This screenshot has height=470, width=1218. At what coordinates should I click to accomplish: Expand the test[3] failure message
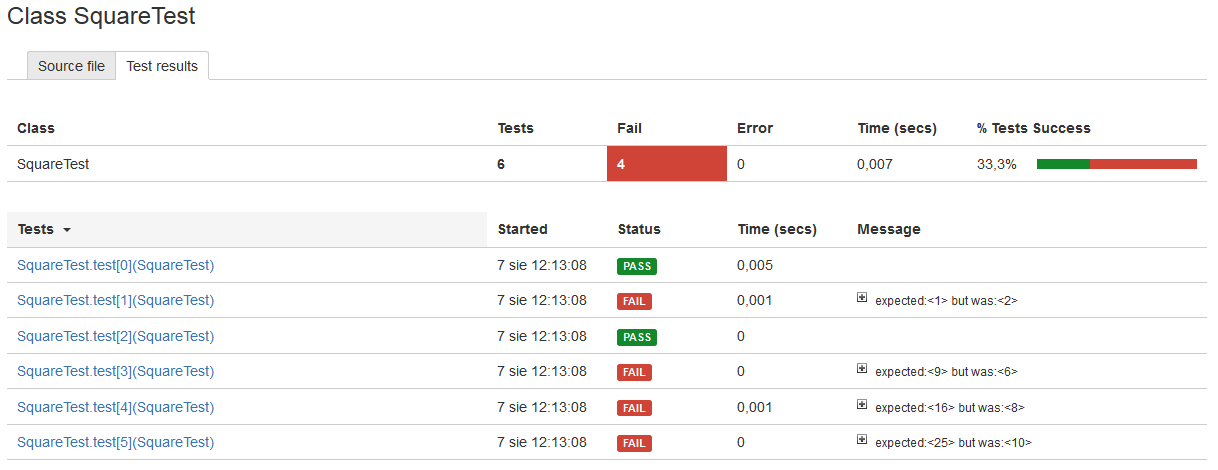pos(862,369)
